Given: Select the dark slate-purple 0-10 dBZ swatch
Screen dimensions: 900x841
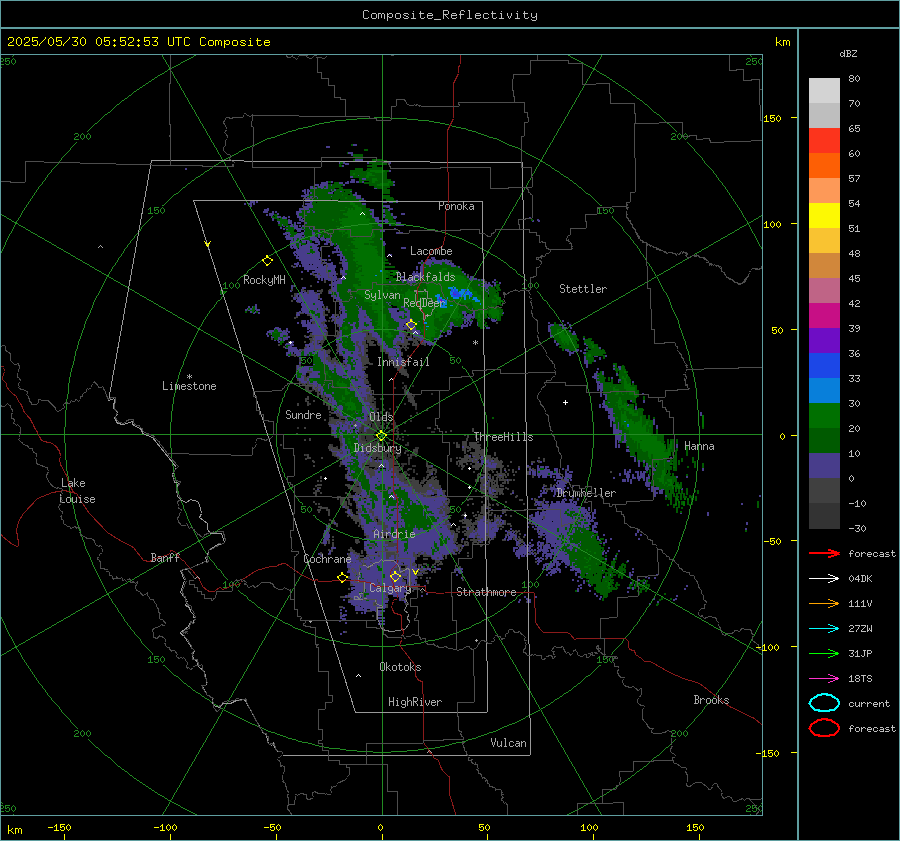Looking at the screenshot, I should 824,466.
